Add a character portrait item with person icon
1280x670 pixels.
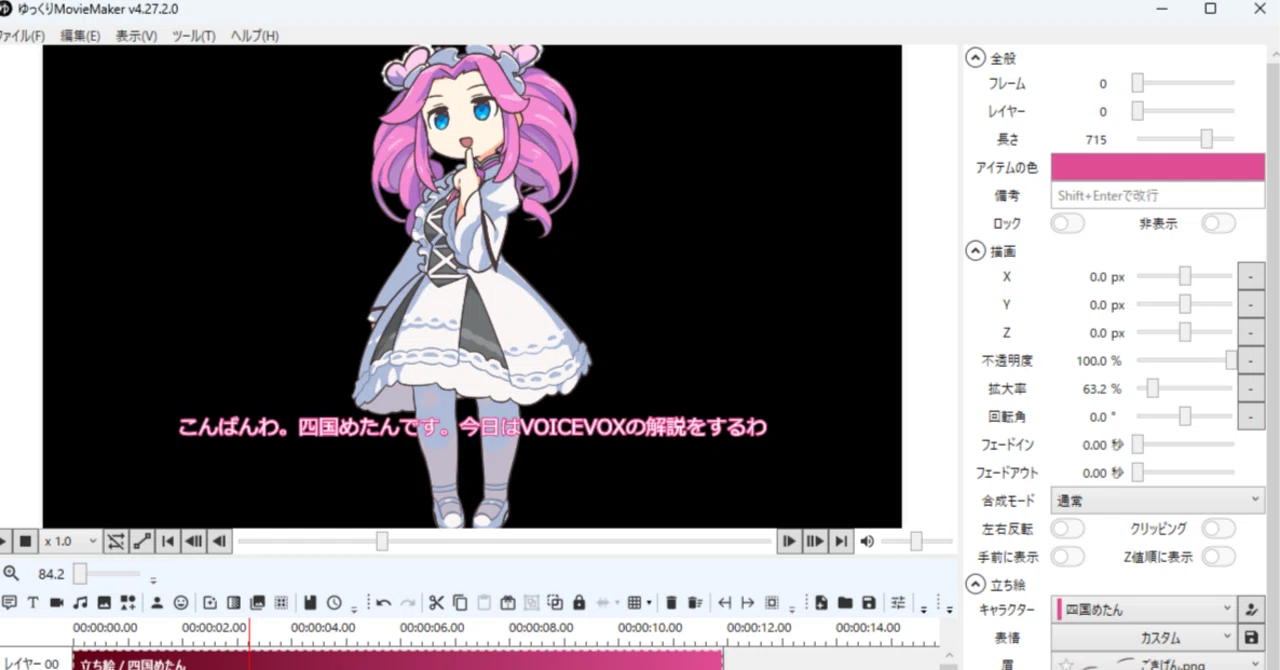pos(157,603)
